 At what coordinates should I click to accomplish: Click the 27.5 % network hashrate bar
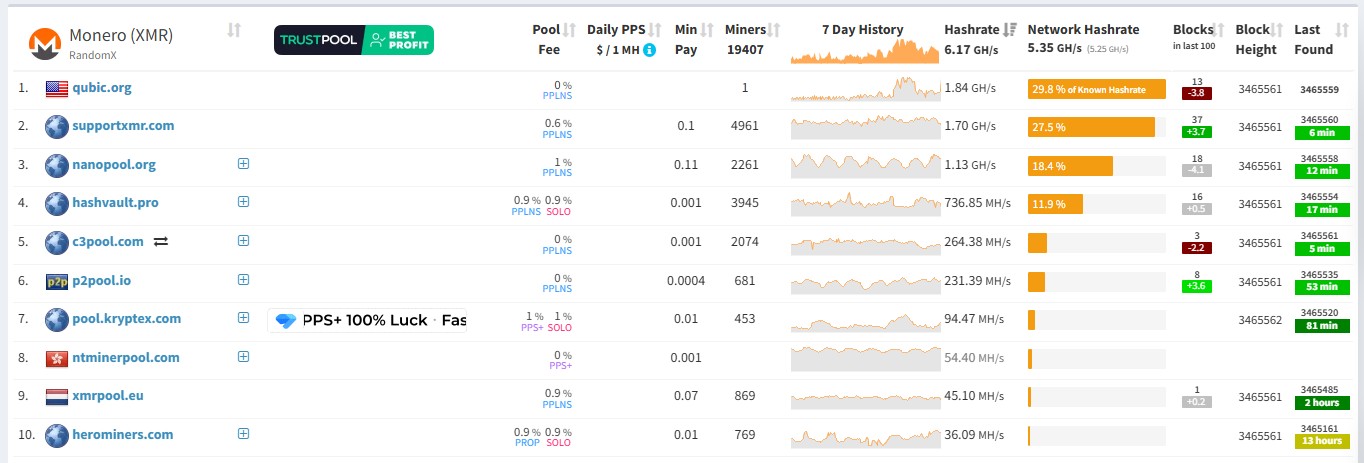click(1091, 127)
